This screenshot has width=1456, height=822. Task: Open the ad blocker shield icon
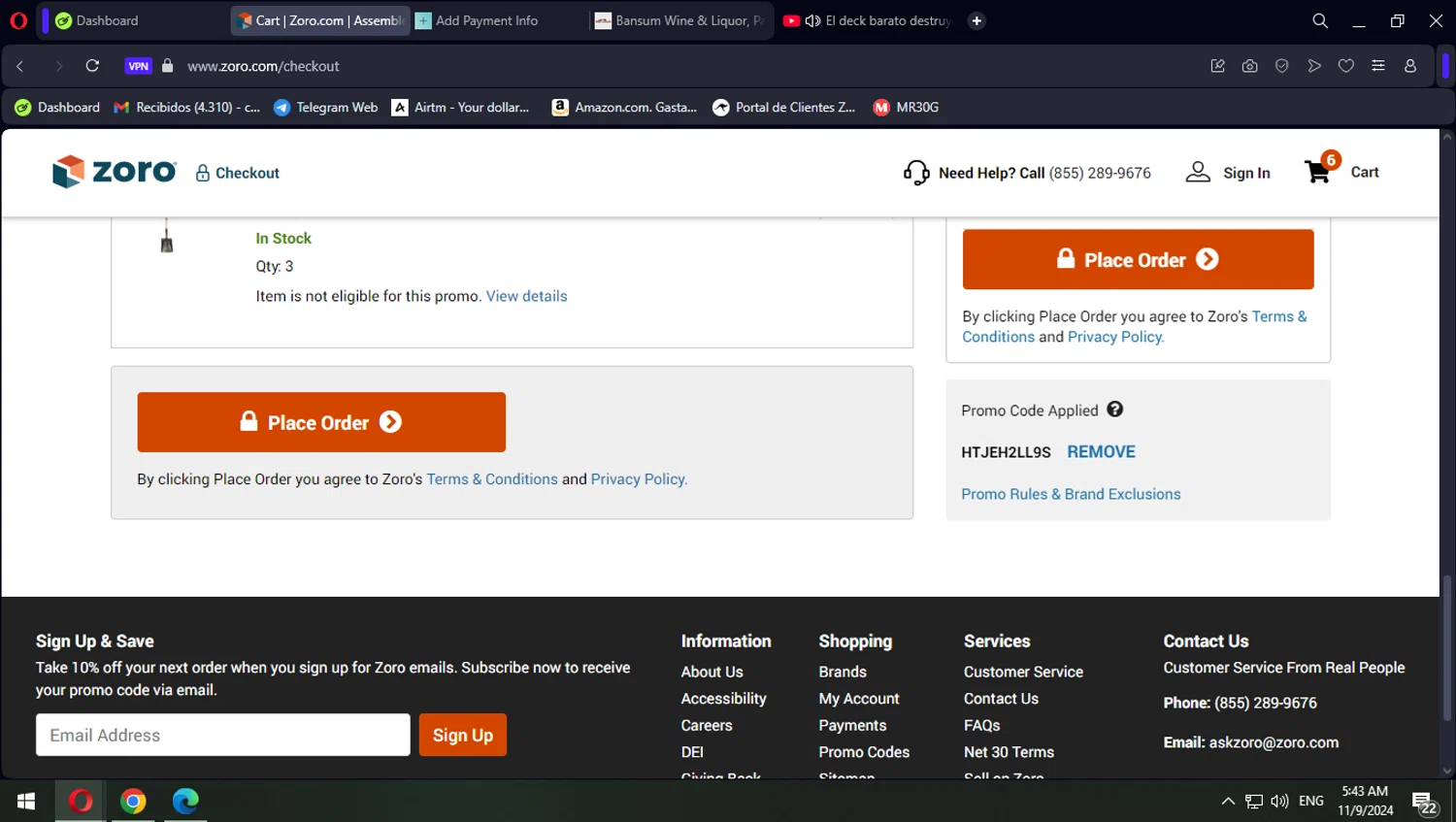coord(1281,66)
